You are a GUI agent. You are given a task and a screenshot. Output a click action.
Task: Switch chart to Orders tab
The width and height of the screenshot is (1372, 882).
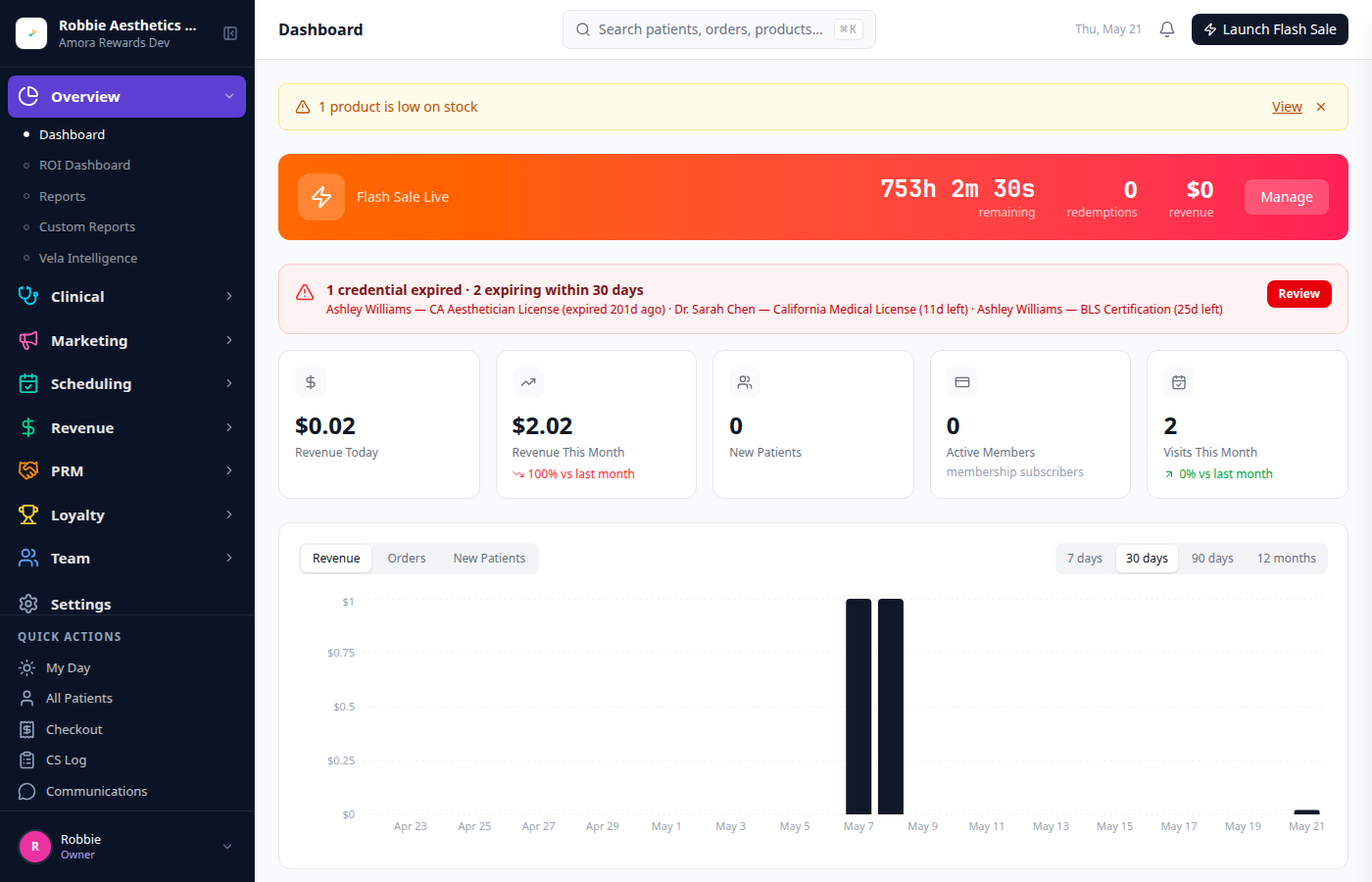(407, 559)
